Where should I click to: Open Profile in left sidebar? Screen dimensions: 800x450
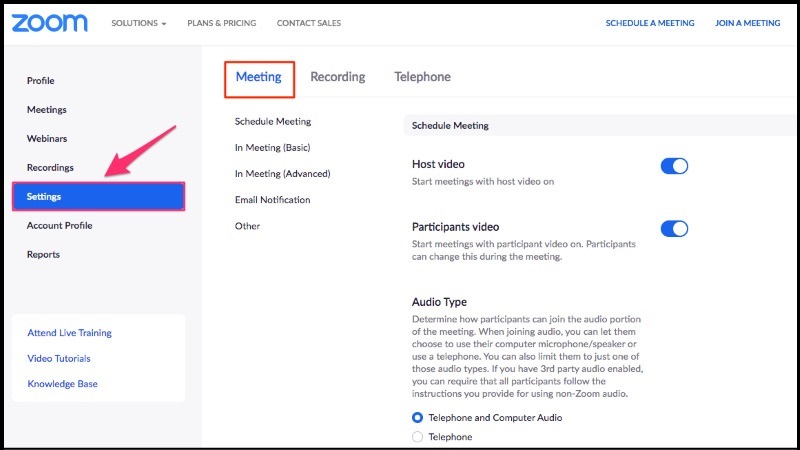[x=41, y=81]
